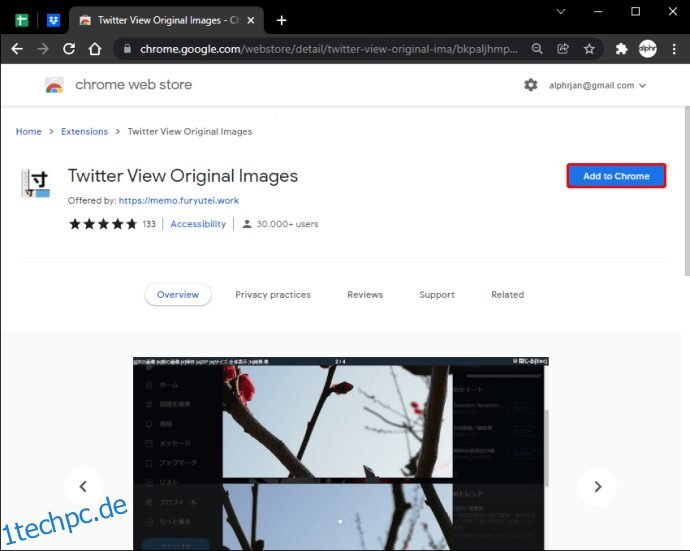Image resolution: width=690 pixels, height=551 pixels.
Task: Open the zoom magnifier in address bar
Action: (x=537, y=49)
